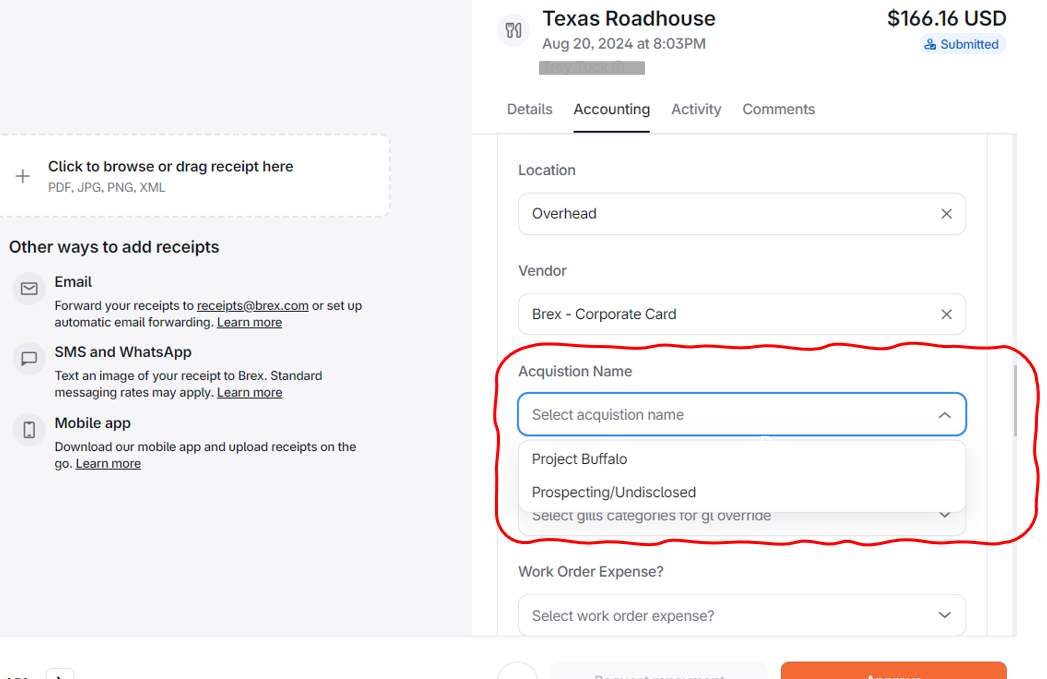Switch to the Activity tab
This screenshot has width=1047, height=679.
[x=696, y=109]
